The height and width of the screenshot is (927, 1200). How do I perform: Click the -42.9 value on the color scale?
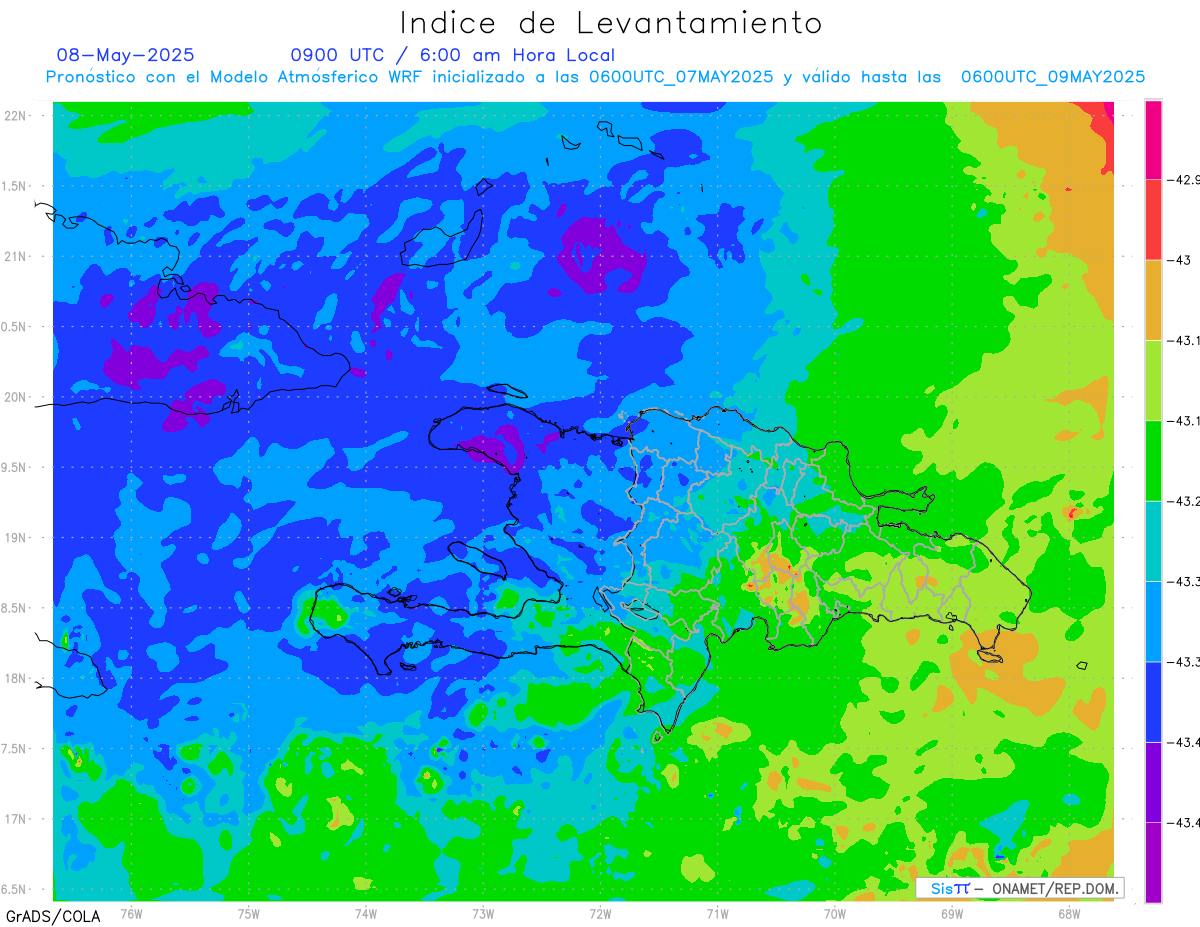click(x=1183, y=180)
